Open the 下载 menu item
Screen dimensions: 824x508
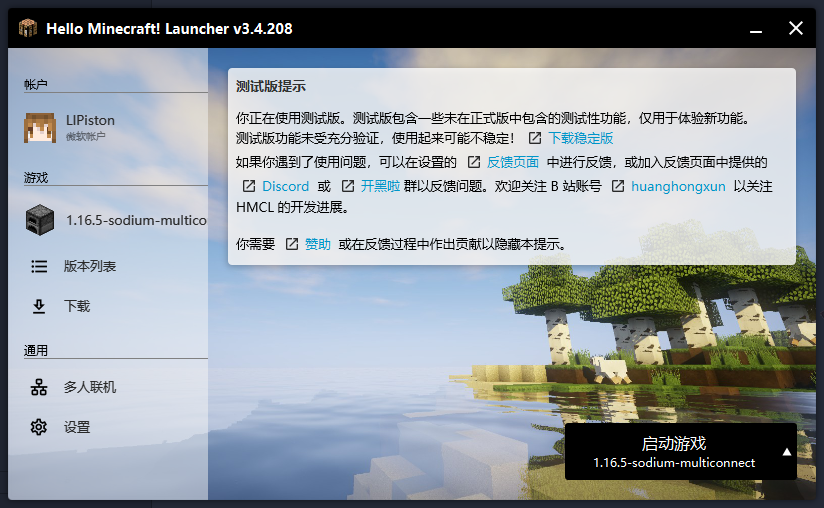(77, 307)
